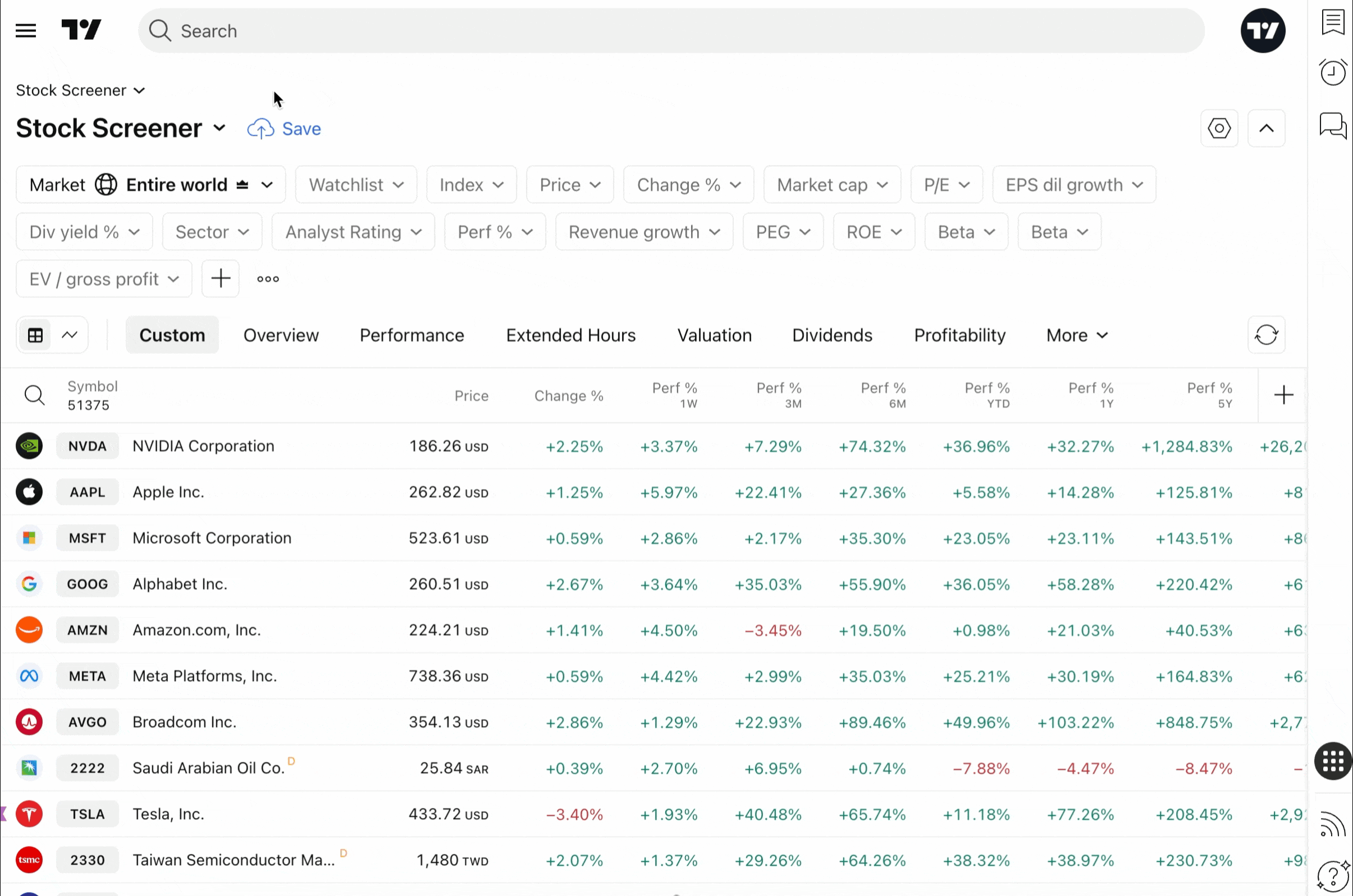
Task: Expand the More column sets dropdown
Action: (x=1076, y=335)
